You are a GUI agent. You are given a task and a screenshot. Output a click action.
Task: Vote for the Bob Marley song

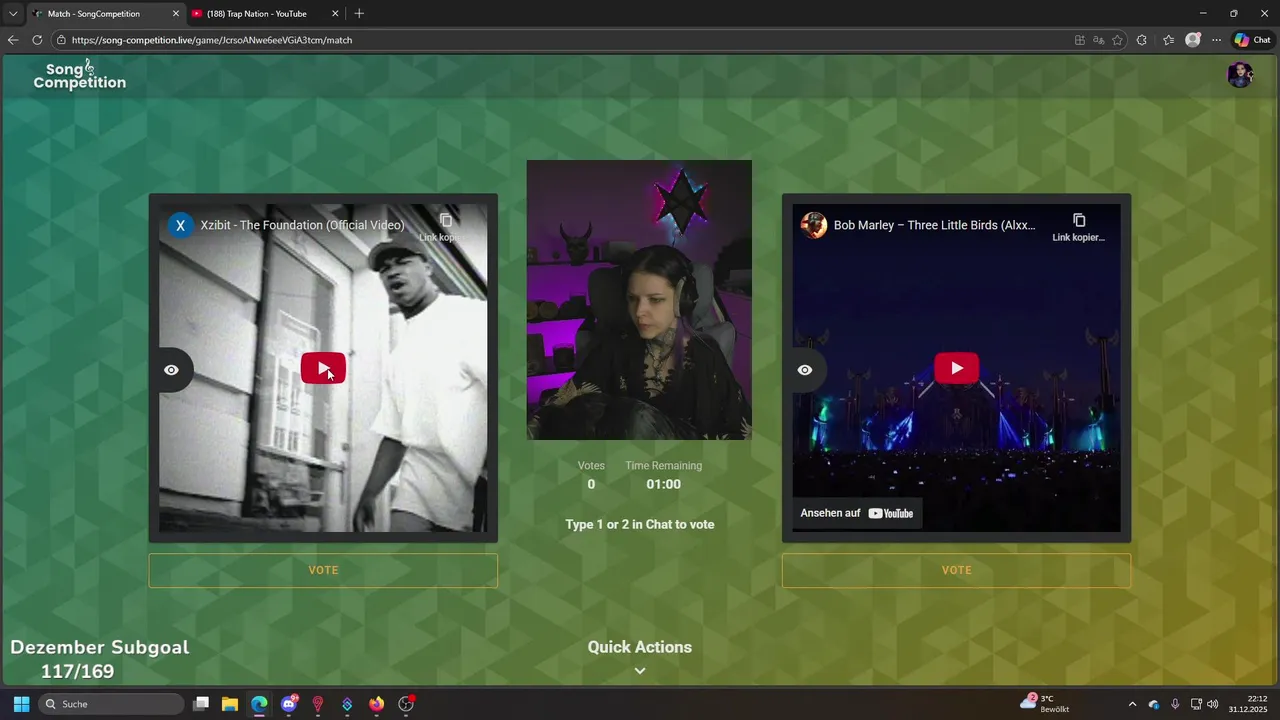point(956,570)
